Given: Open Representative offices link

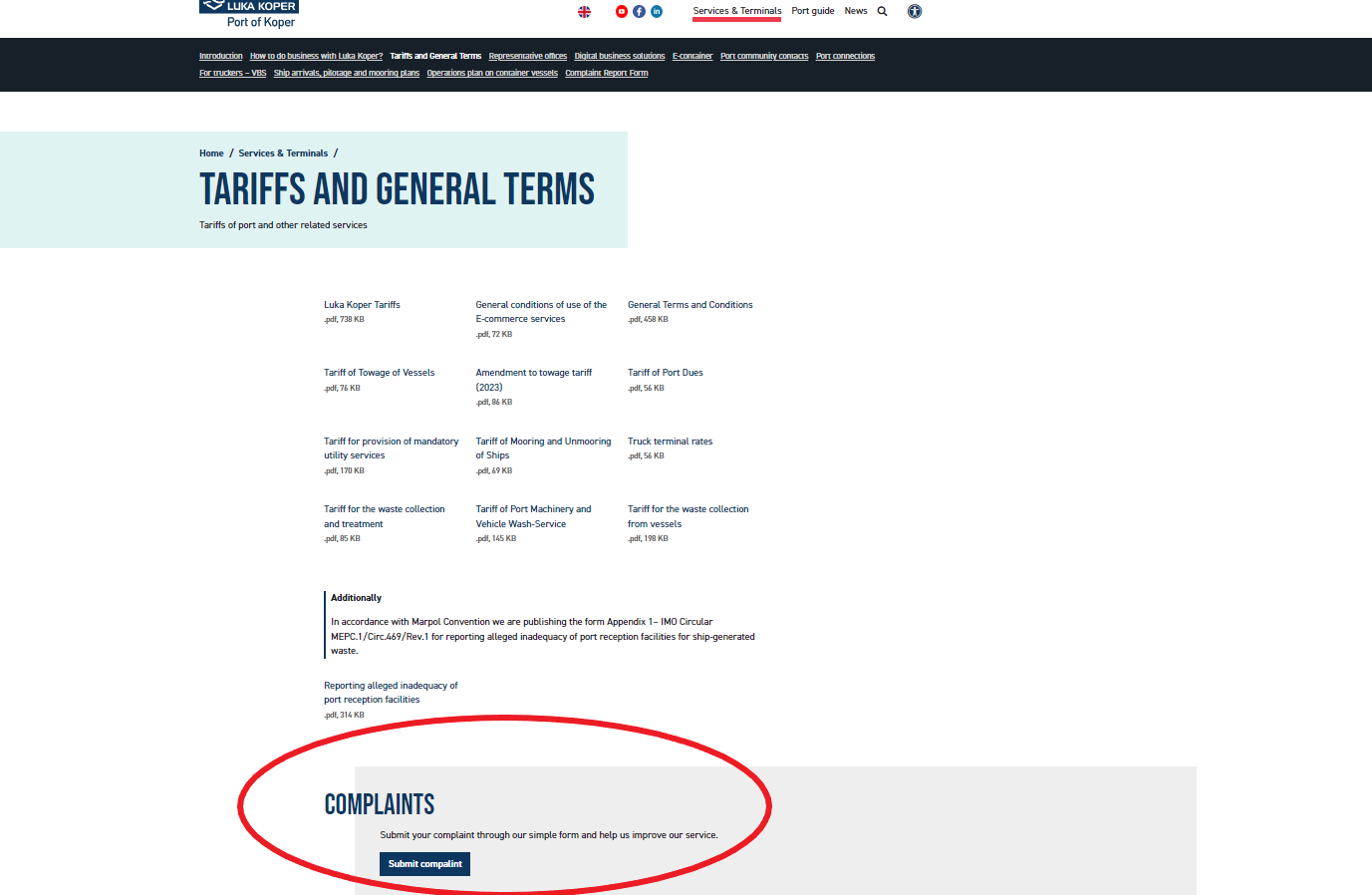Looking at the screenshot, I should point(528,56).
